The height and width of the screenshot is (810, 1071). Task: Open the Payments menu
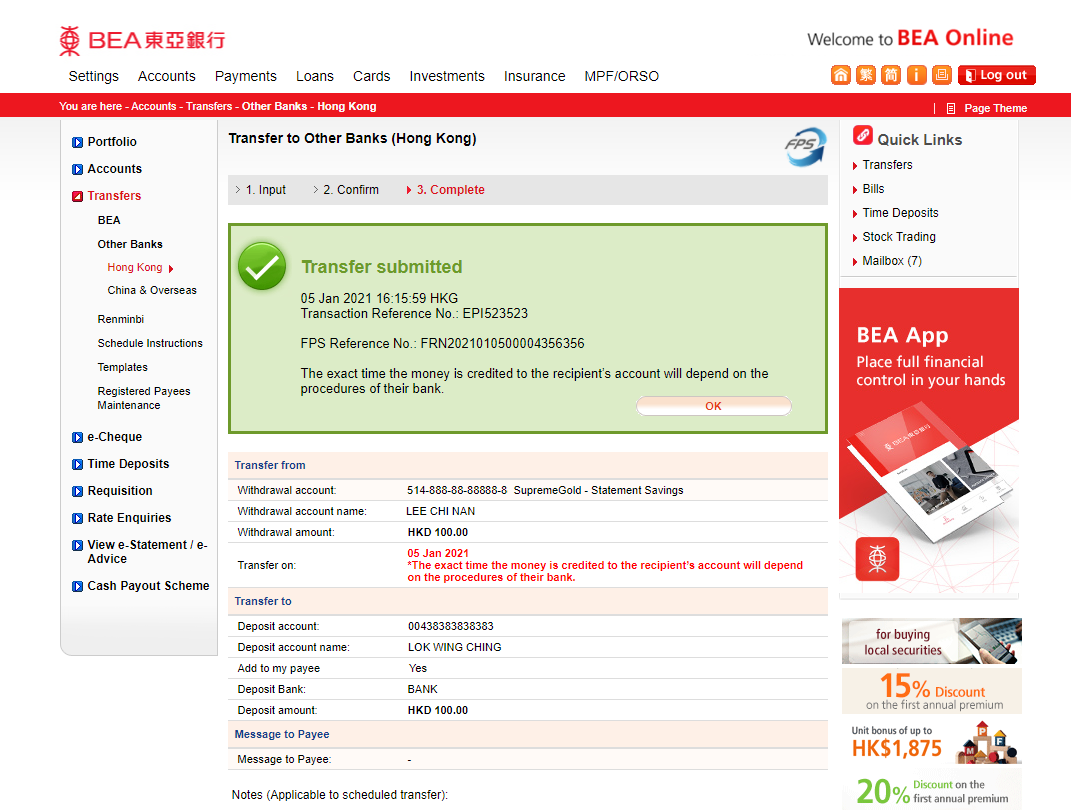click(x=246, y=76)
